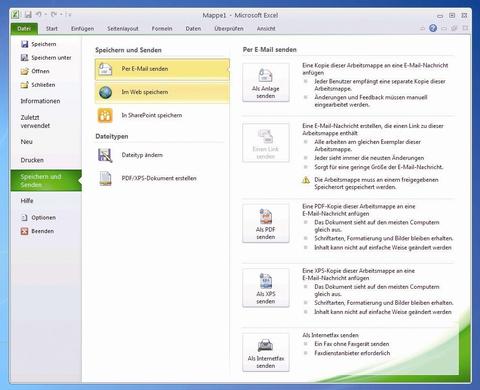Click the Öffnen text in sidebar
This screenshot has width=480, height=390.
(x=40, y=71)
